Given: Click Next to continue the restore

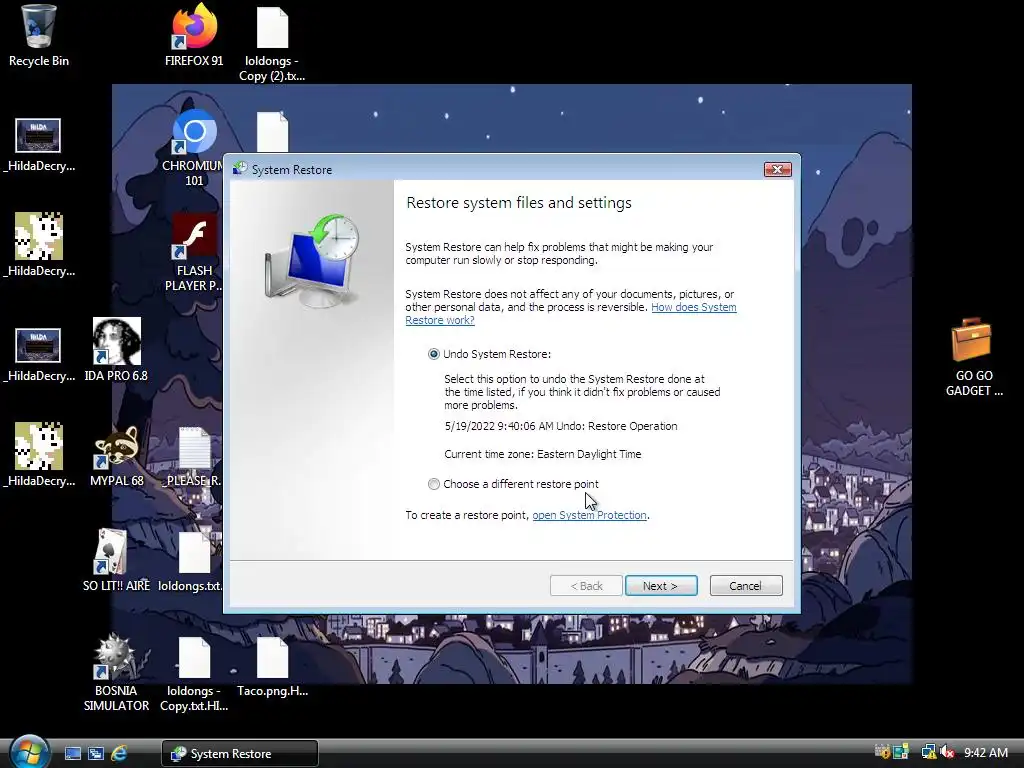Looking at the screenshot, I should click(x=661, y=586).
